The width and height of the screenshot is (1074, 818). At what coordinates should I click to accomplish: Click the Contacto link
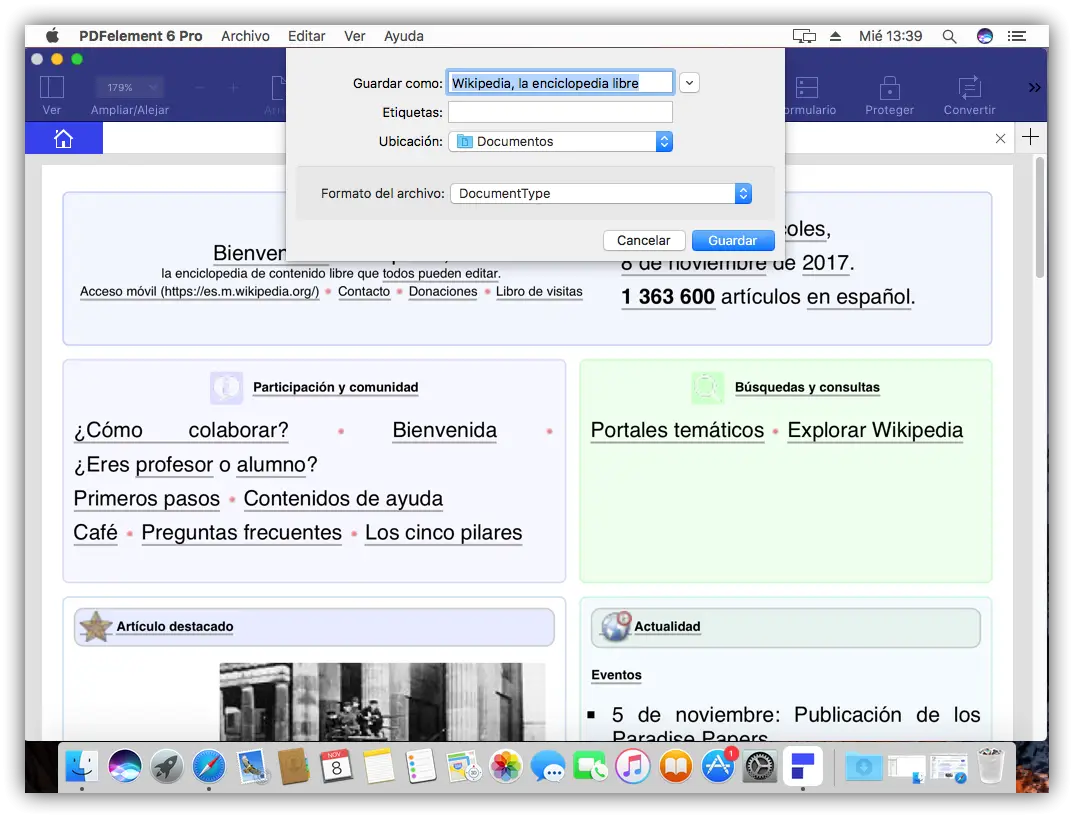coord(364,291)
